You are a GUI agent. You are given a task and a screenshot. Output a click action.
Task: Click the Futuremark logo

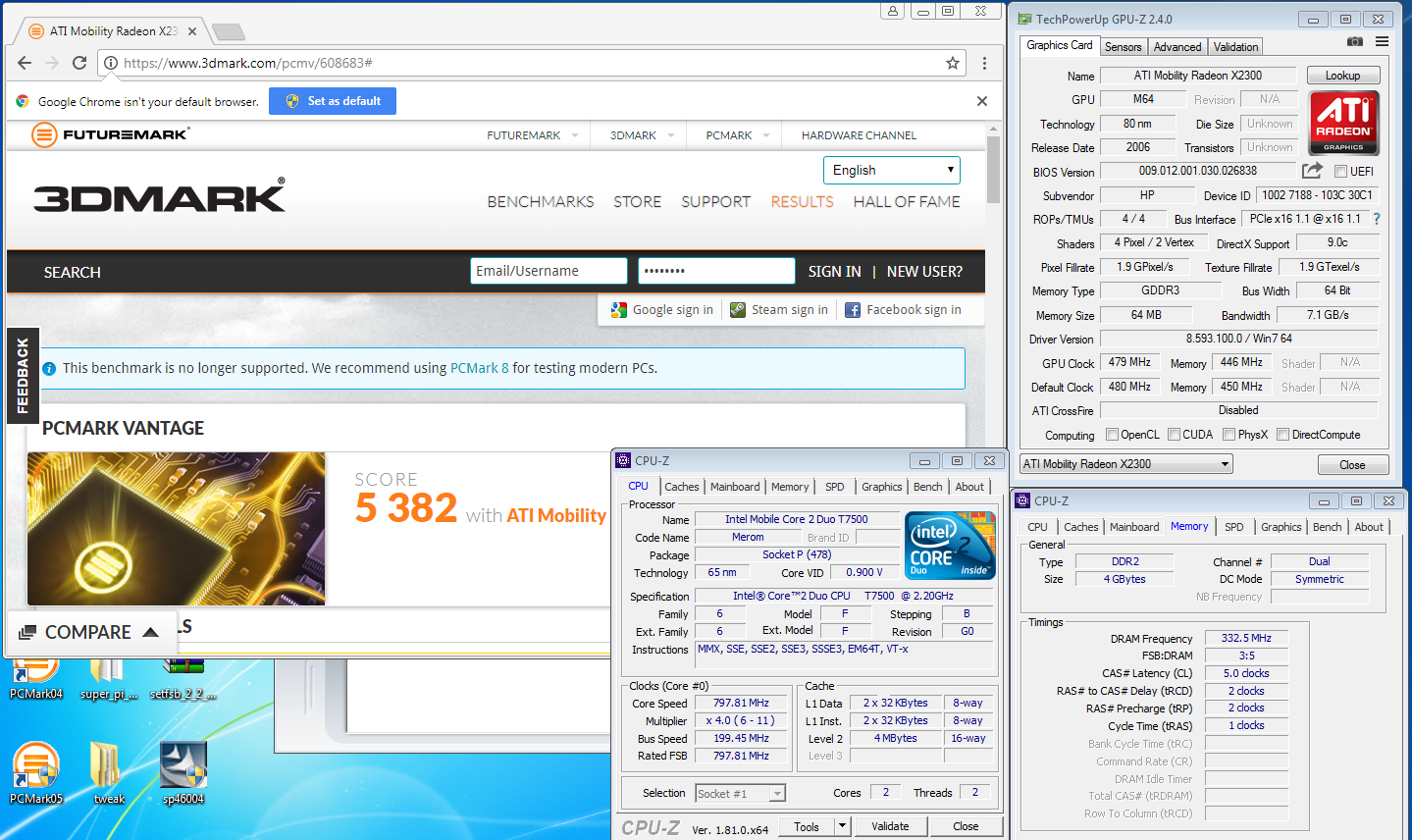click(110, 134)
